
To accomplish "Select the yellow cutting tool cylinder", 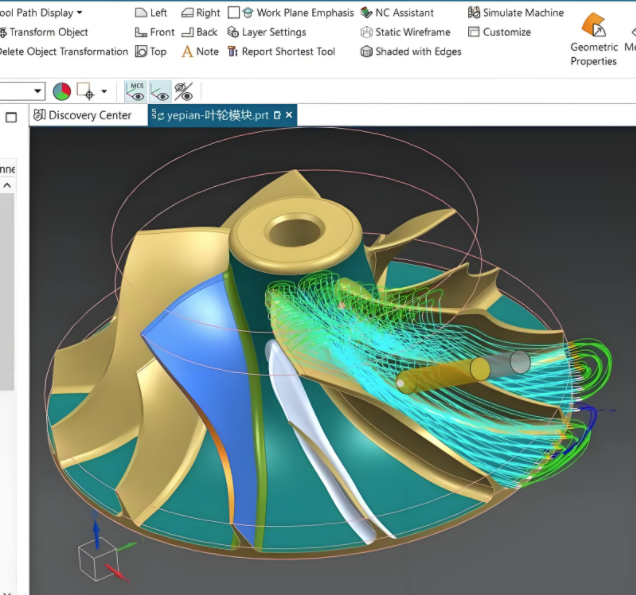I will (443, 376).
